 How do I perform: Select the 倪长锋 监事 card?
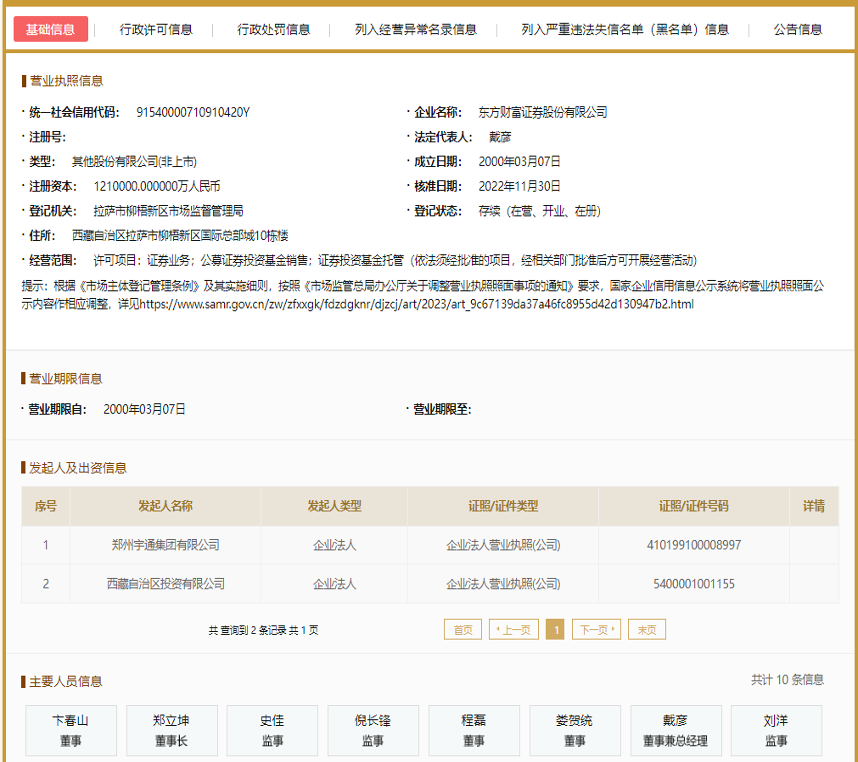[373, 730]
